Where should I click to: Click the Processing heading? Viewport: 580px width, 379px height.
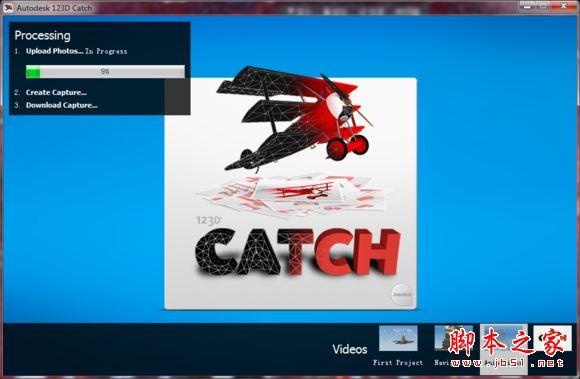pyautogui.click(x=42, y=35)
